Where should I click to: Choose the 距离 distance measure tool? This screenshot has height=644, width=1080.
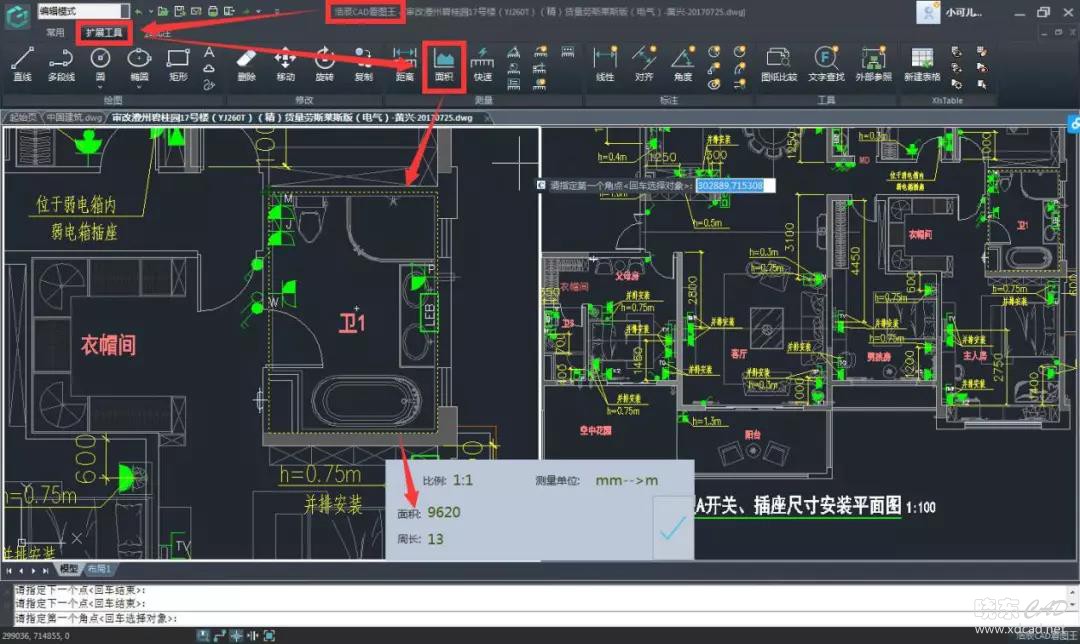pyautogui.click(x=404, y=64)
